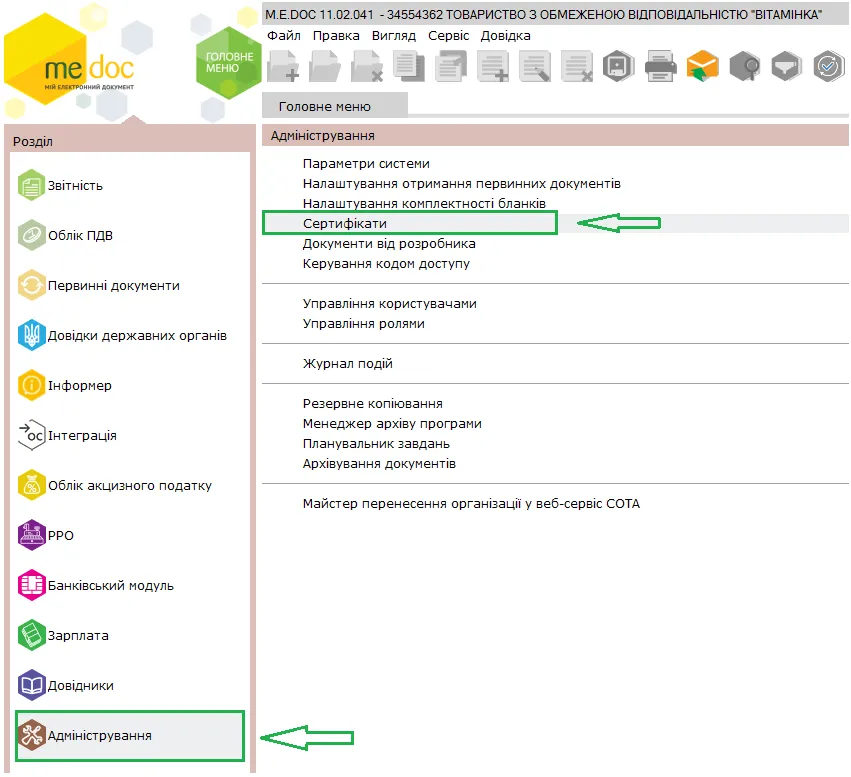The image size is (851, 777).
Task: Click the Адміністрування wrench icon
Action: [31, 735]
